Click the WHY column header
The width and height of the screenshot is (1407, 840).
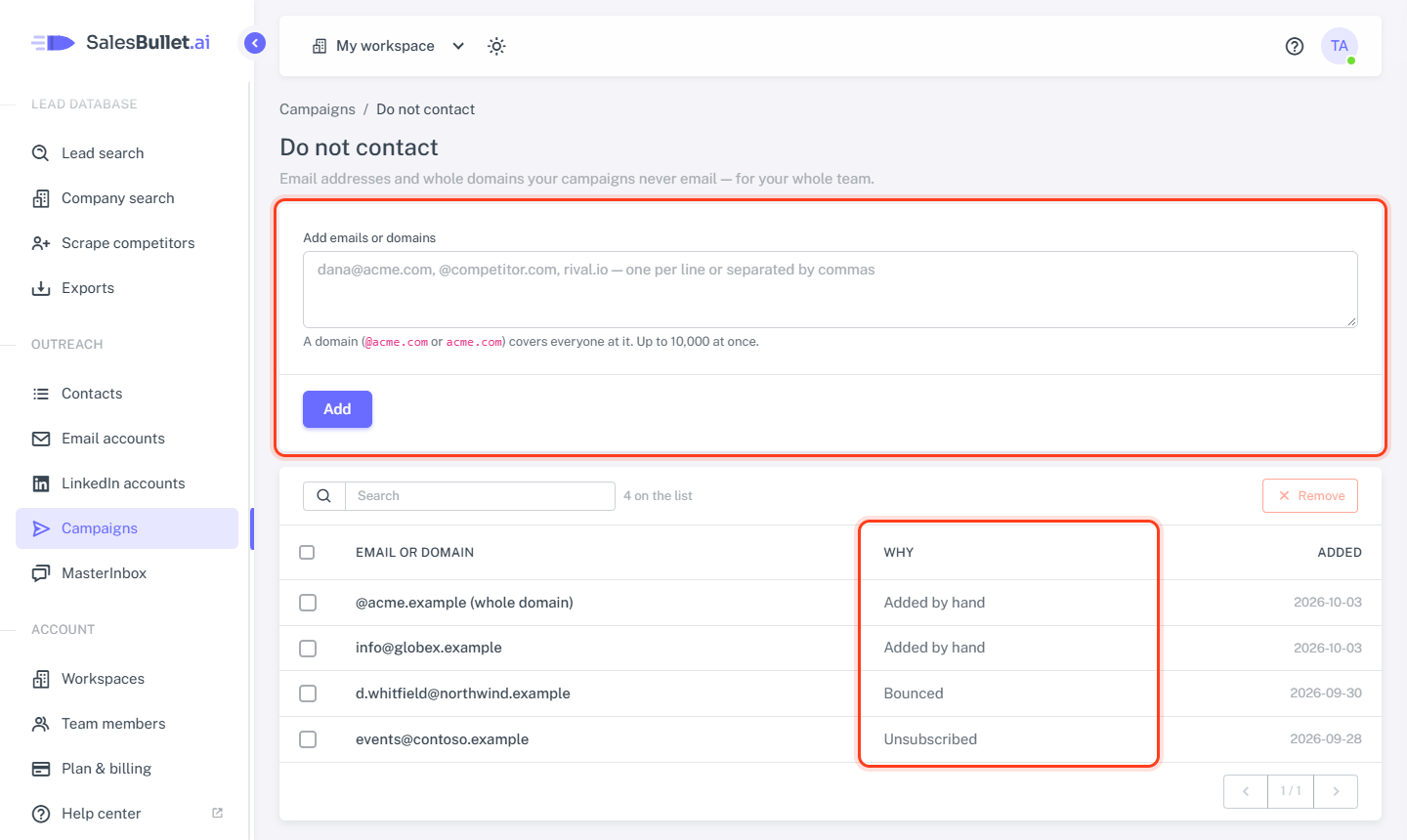point(899,552)
